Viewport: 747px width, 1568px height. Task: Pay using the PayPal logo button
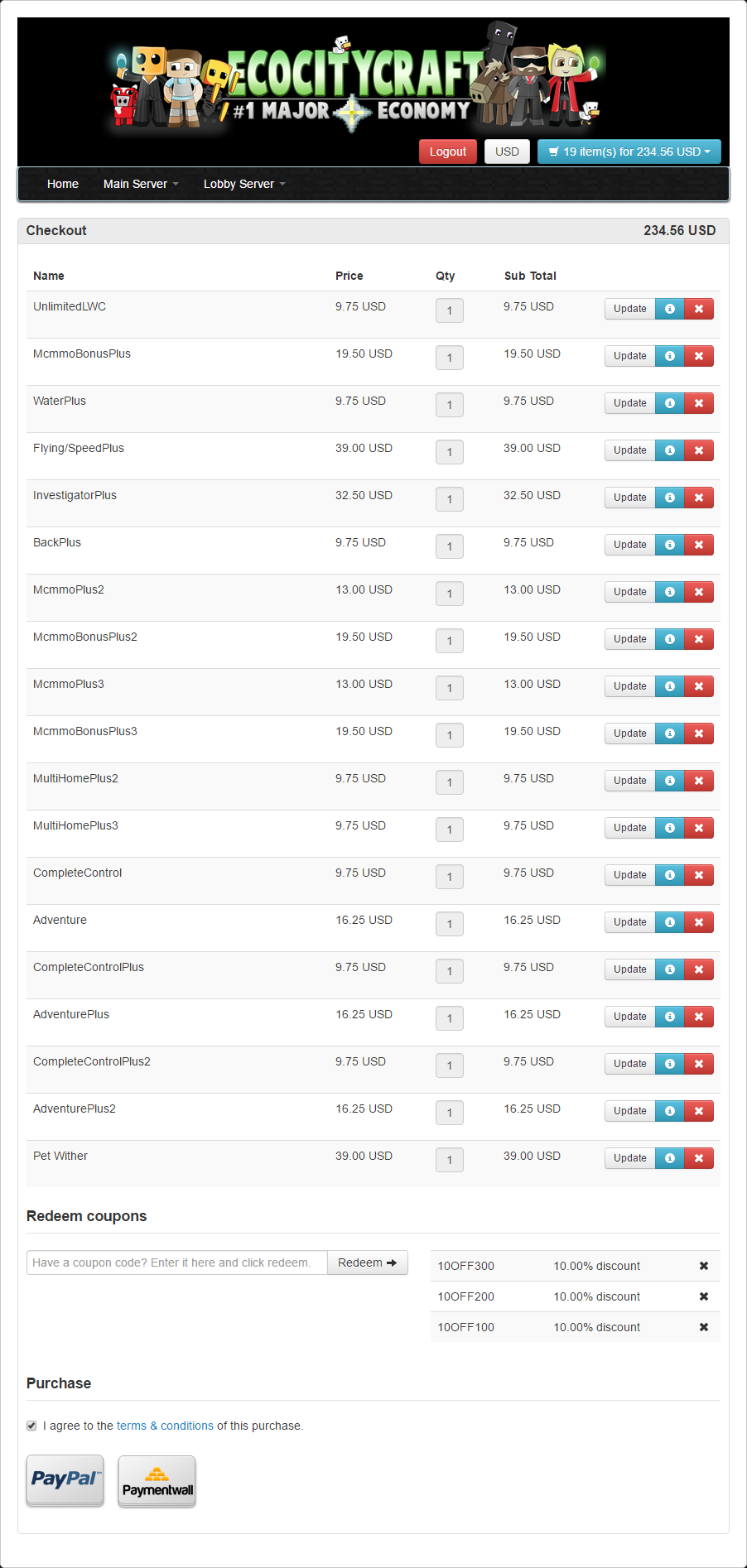pos(65,1480)
